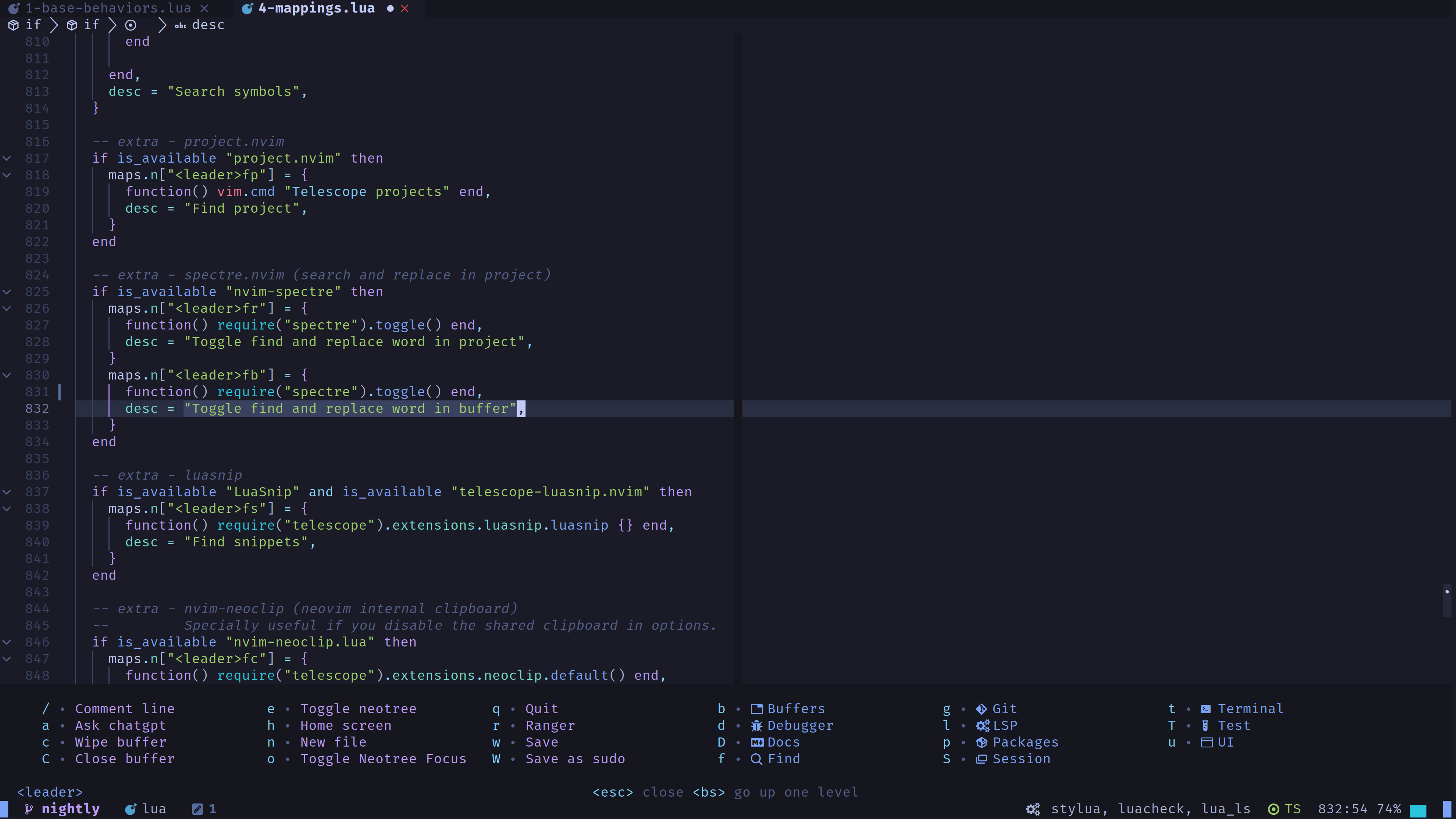Screen dimensions: 1456x819
Task: Collapse the fold at line 817
Action: [x=7, y=159]
